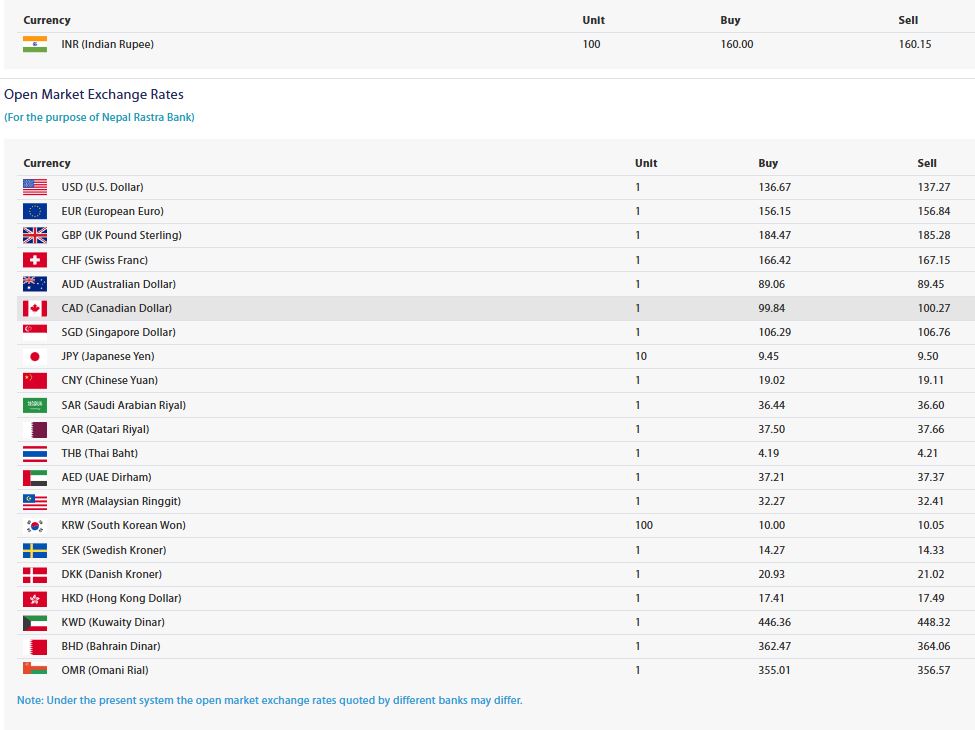The height and width of the screenshot is (730, 975).
Task: Click the Japanese flag icon beside JPY
Action: (35, 356)
